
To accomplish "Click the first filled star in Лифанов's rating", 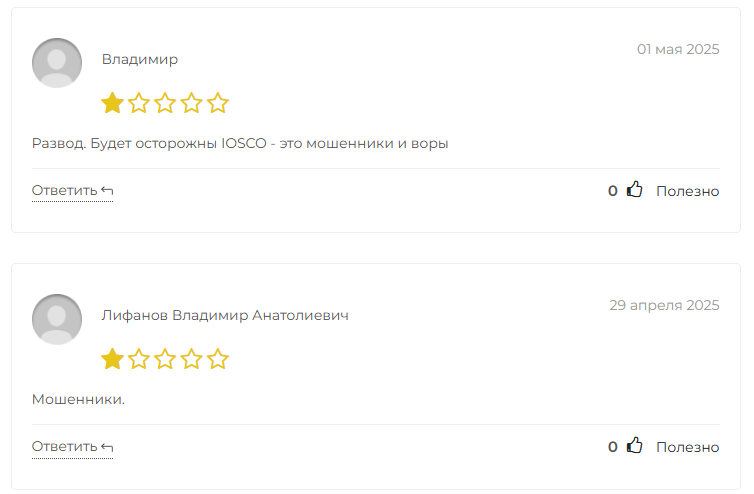I will (x=113, y=359).
